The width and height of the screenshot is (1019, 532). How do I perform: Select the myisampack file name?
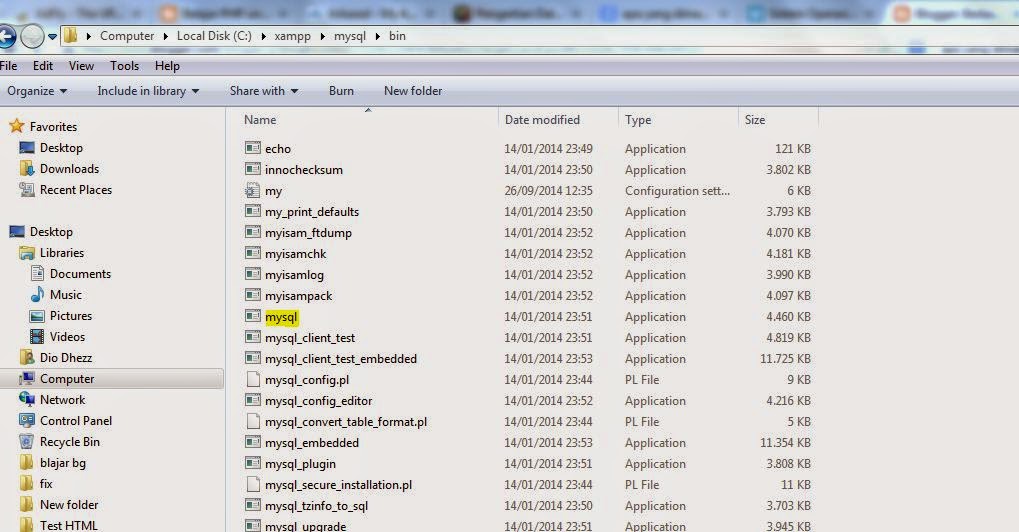tap(298, 296)
